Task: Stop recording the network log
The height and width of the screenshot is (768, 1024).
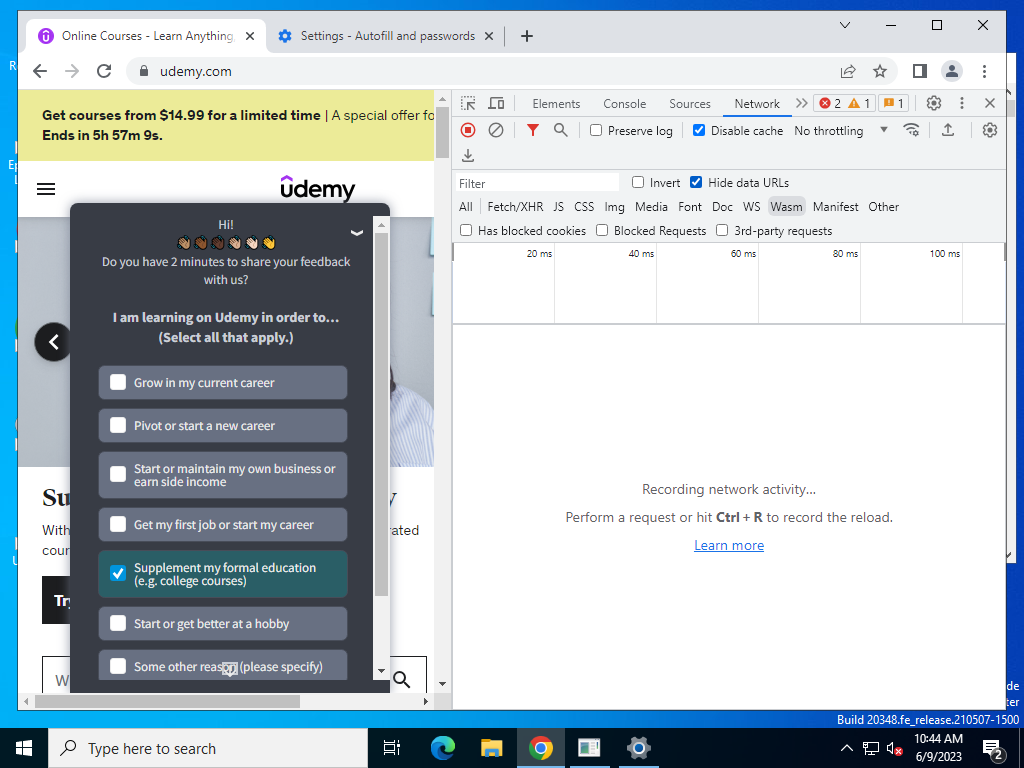Action: tap(468, 130)
